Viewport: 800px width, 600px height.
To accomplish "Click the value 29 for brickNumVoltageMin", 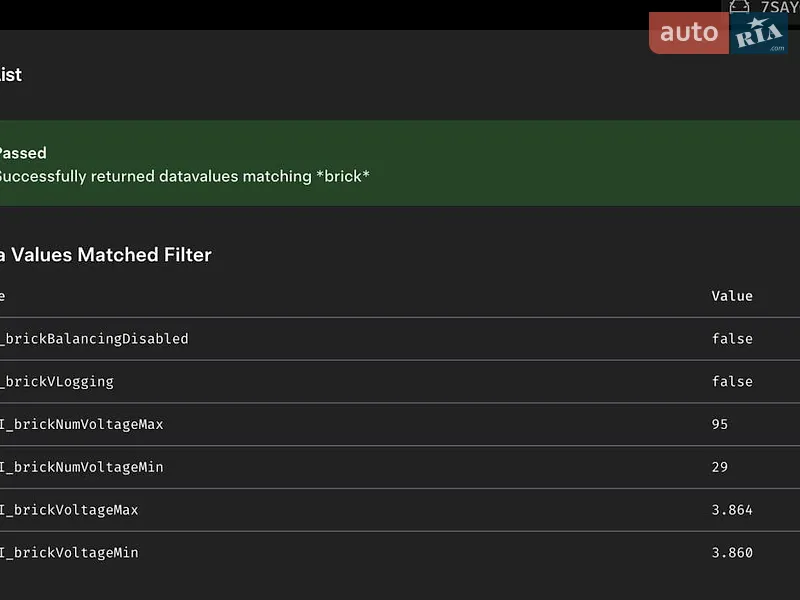I will coord(719,467).
